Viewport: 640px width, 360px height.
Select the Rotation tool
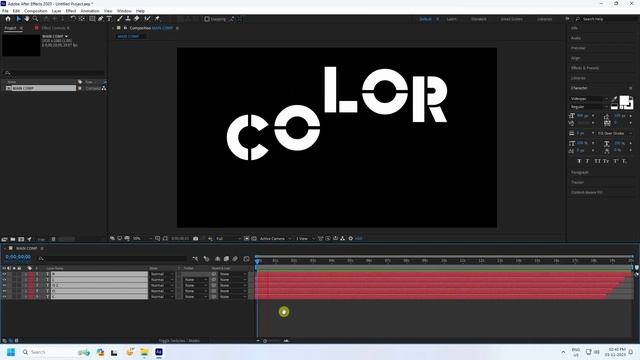[73, 19]
